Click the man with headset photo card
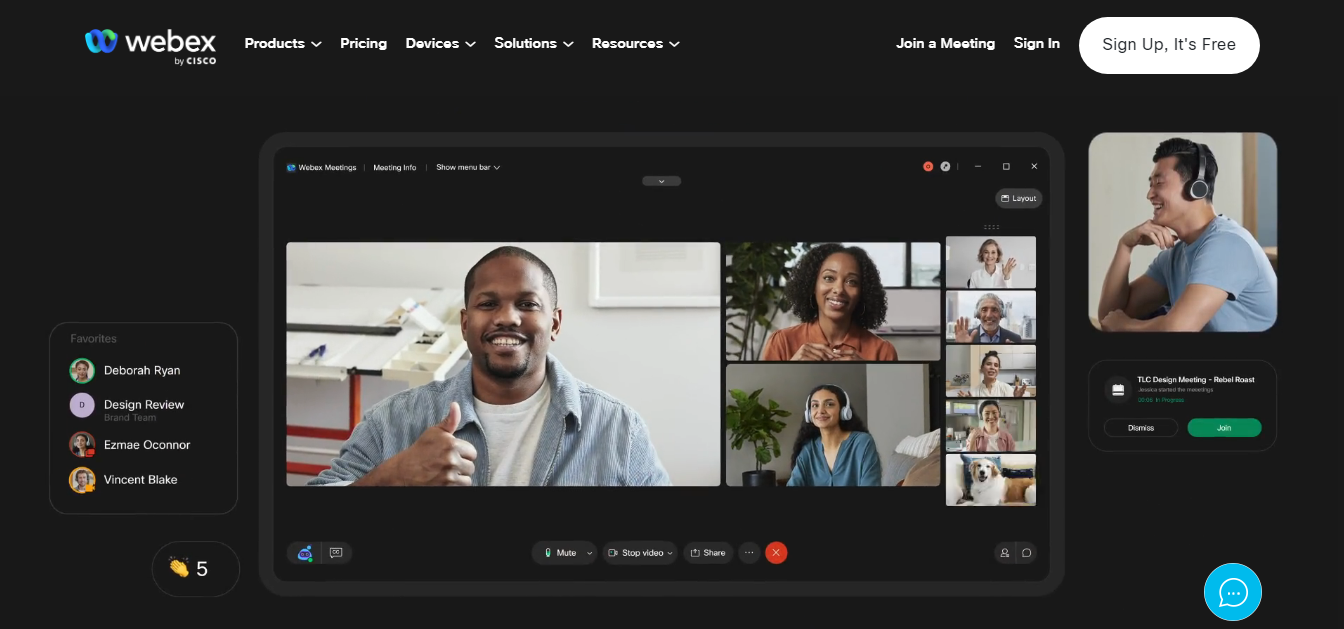This screenshot has height=629, width=1344. pos(1183,232)
